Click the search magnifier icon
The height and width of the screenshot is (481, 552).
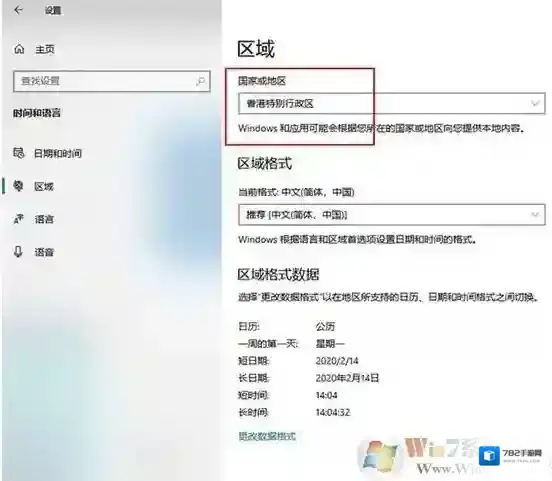pos(200,81)
